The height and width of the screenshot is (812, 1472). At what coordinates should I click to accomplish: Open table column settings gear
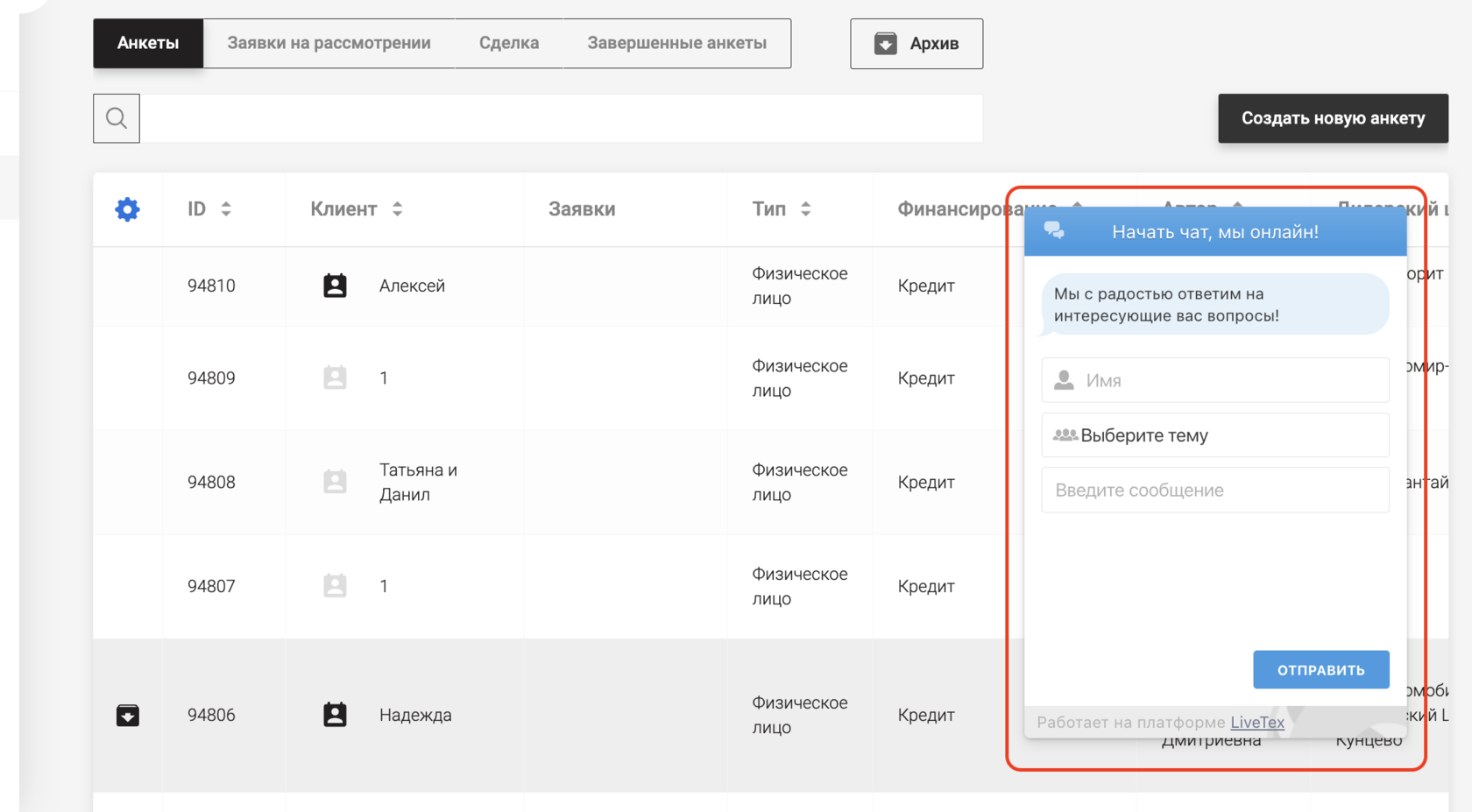(x=128, y=209)
